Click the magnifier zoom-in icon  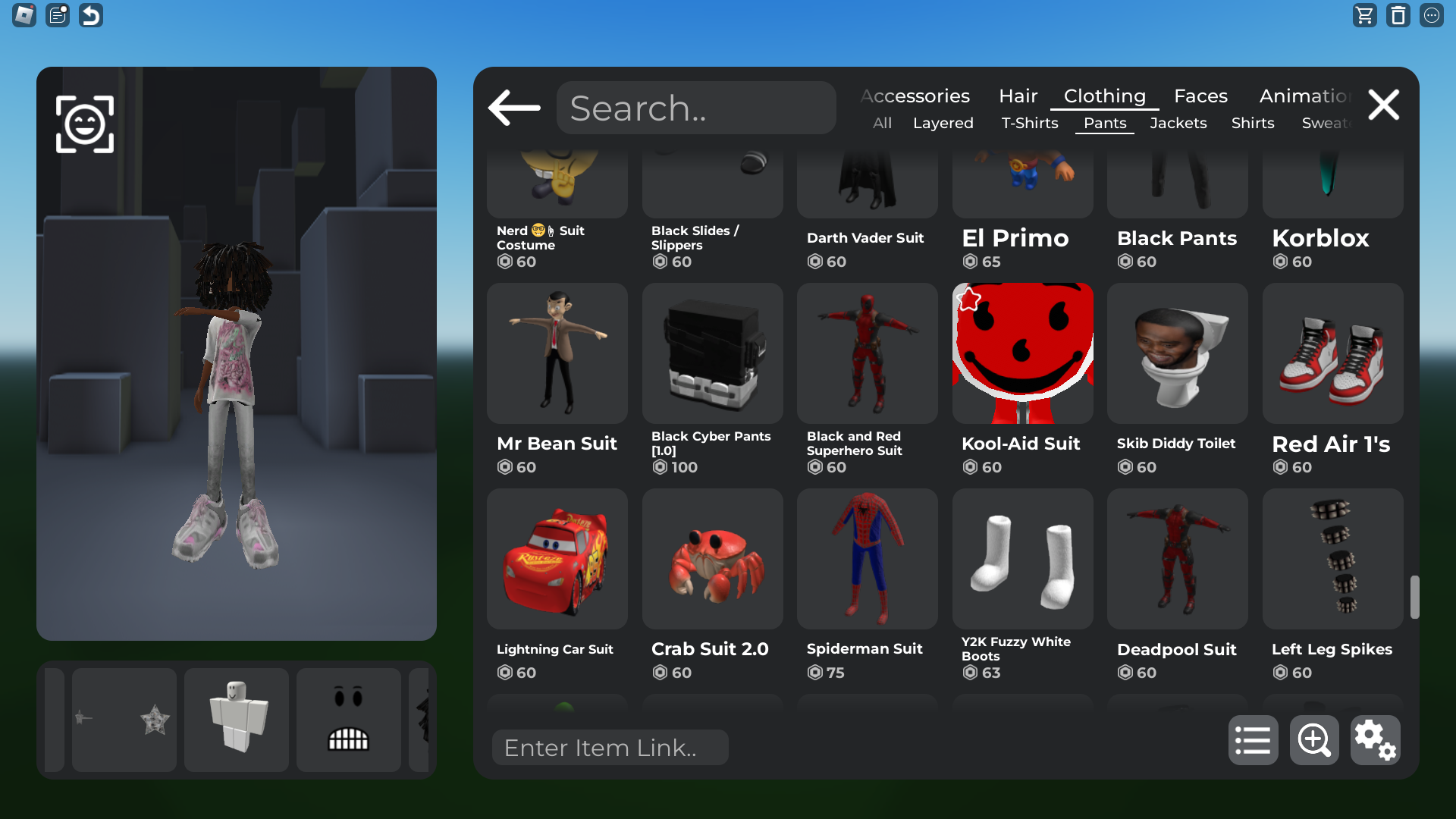pos(1314,740)
